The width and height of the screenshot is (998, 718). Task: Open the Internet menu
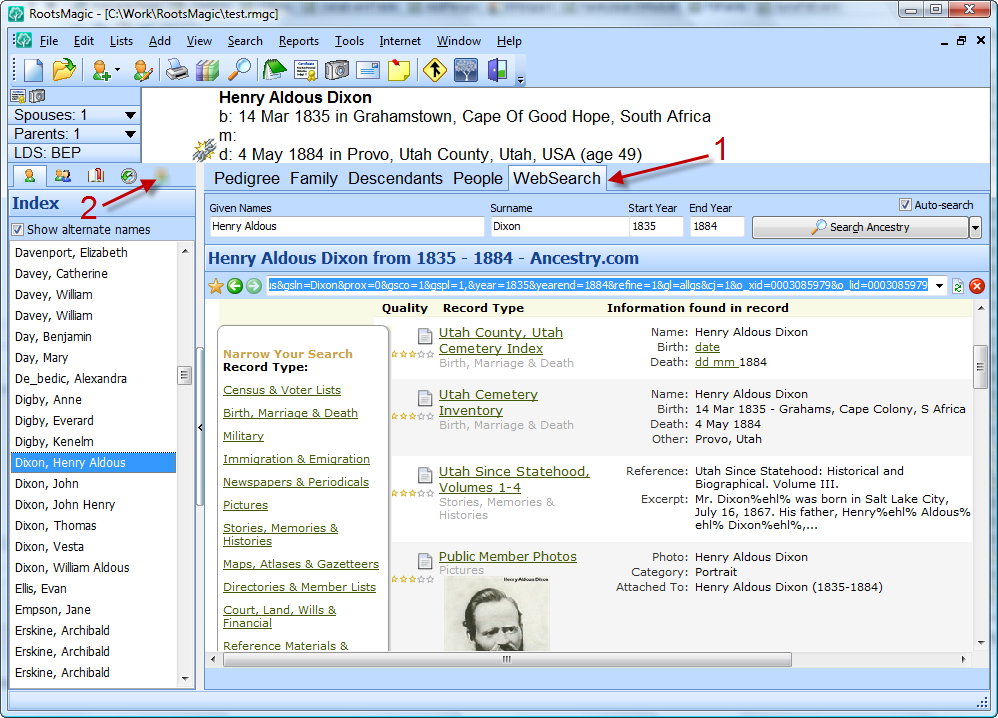click(400, 41)
